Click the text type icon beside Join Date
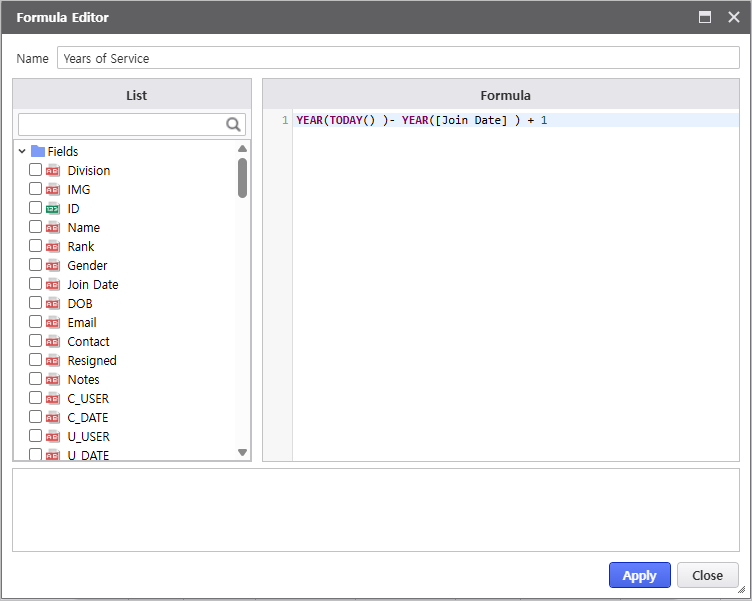 pos(53,285)
